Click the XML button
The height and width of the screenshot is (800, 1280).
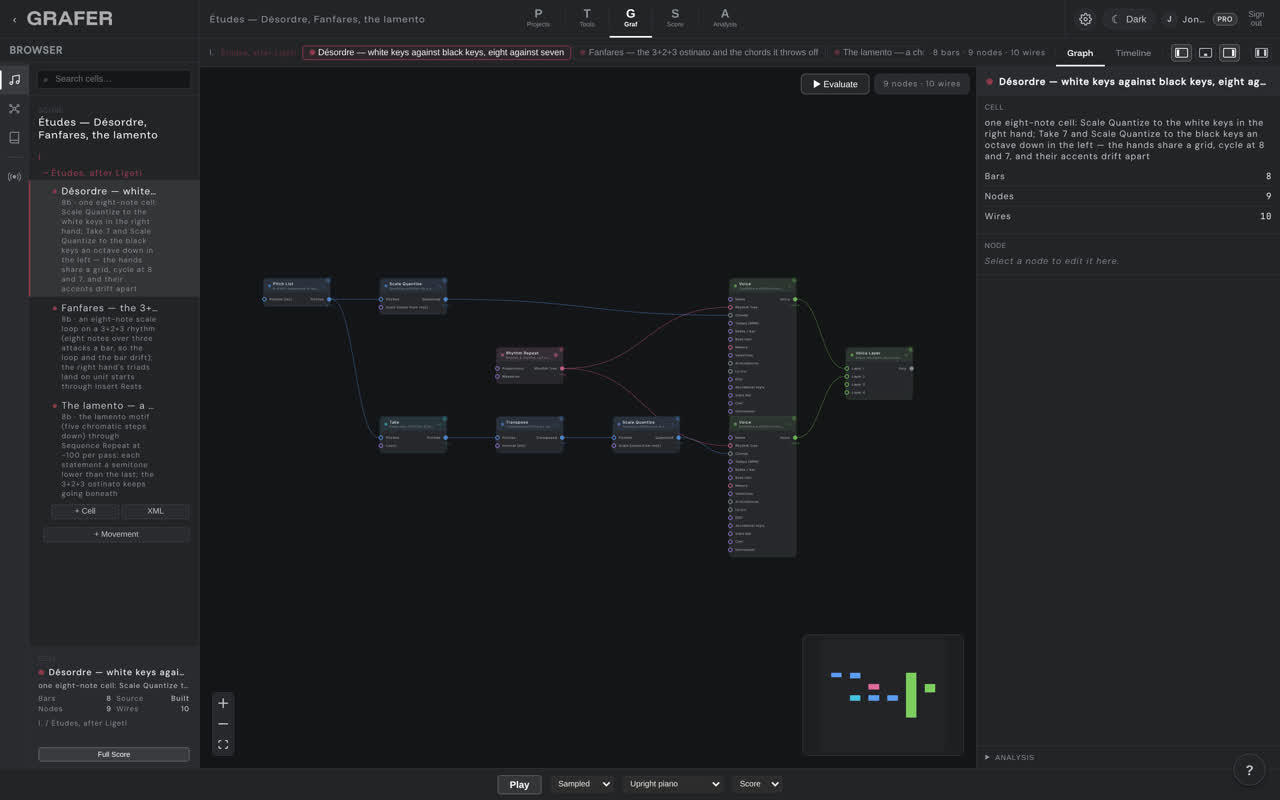pos(155,511)
